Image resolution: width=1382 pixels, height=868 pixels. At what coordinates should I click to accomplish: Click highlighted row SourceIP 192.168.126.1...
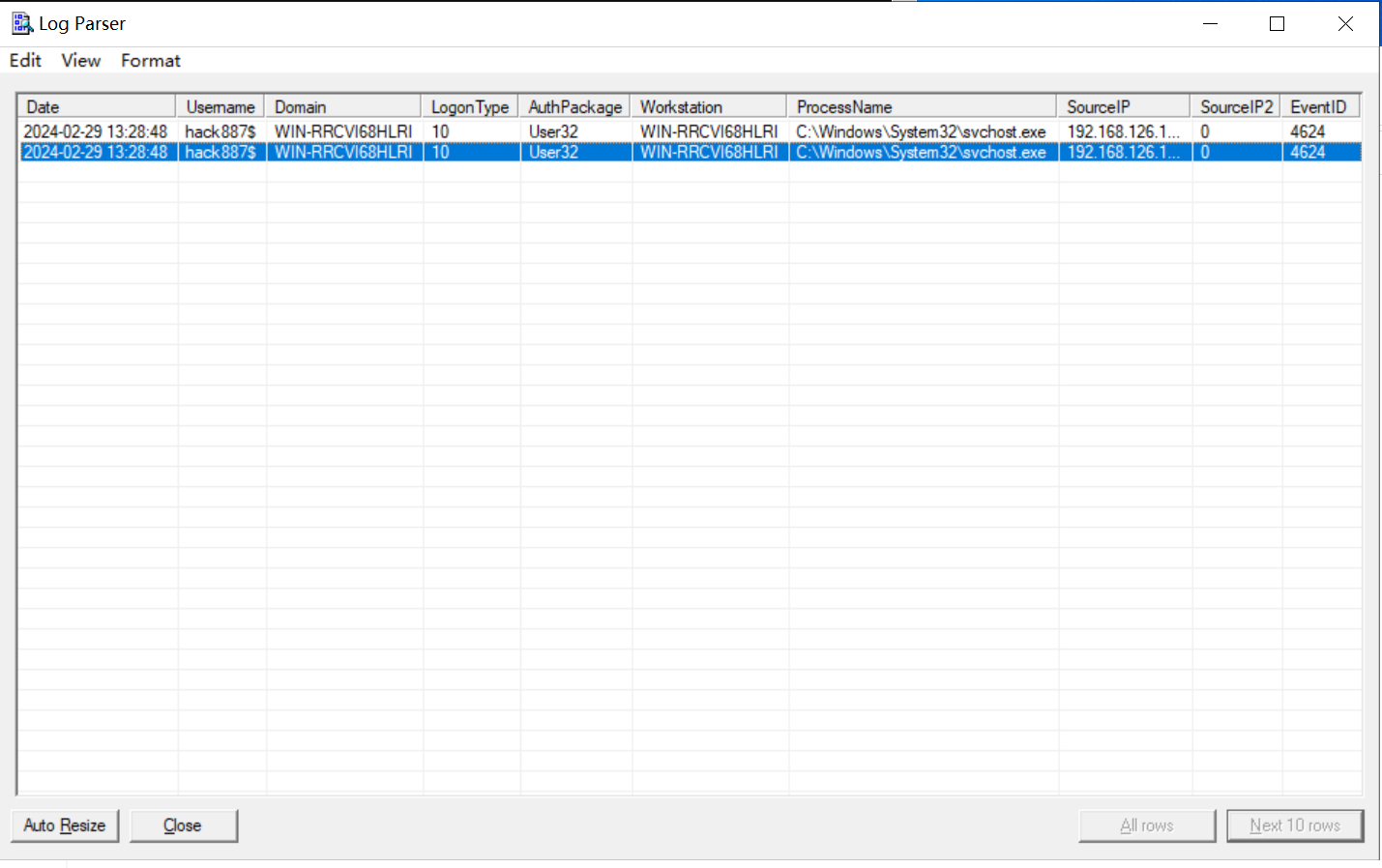click(x=1123, y=152)
